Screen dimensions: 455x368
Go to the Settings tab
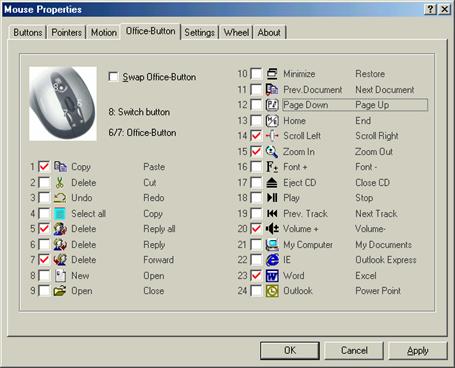pos(199,33)
